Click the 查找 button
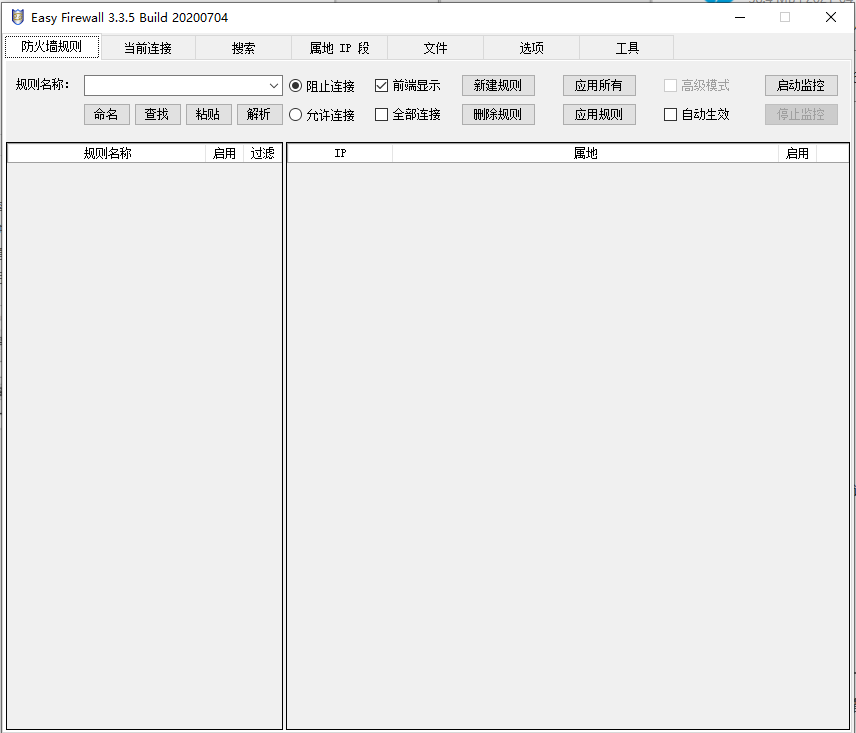Image resolution: width=856 pixels, height=733 pixels. pyautogui.click(x=157, y=115)
